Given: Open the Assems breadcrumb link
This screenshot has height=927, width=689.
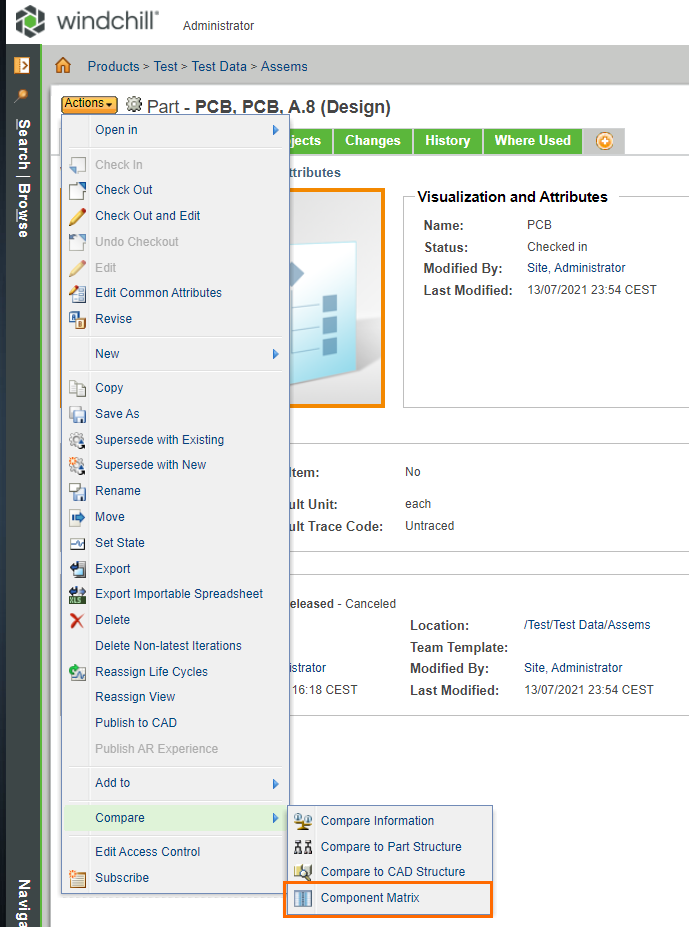Looking at the screenshot, I should tap(284, 67).
